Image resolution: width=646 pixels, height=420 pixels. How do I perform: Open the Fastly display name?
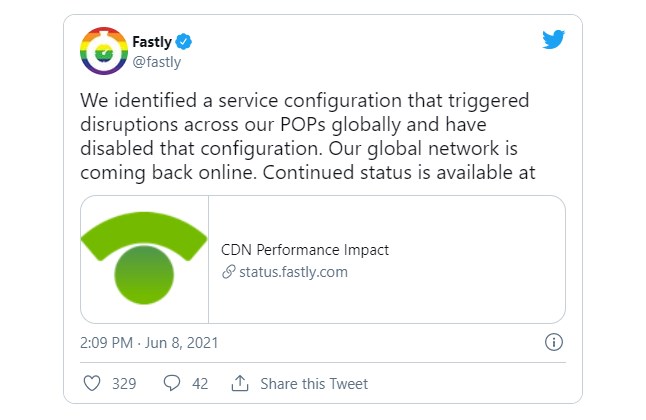coord(151,42)
